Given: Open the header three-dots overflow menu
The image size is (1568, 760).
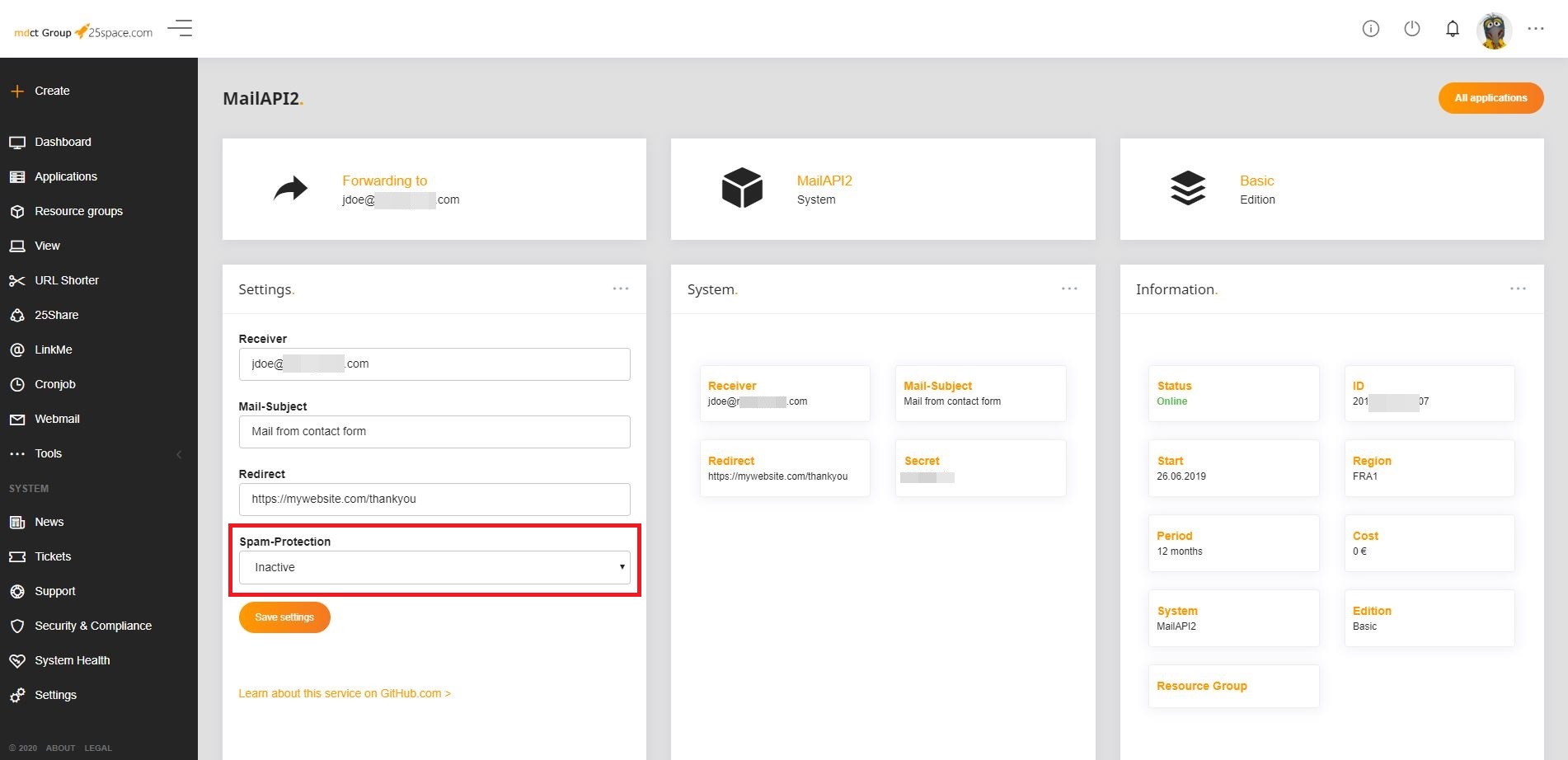Looking at the screenshot, I should coord(1535,28).
